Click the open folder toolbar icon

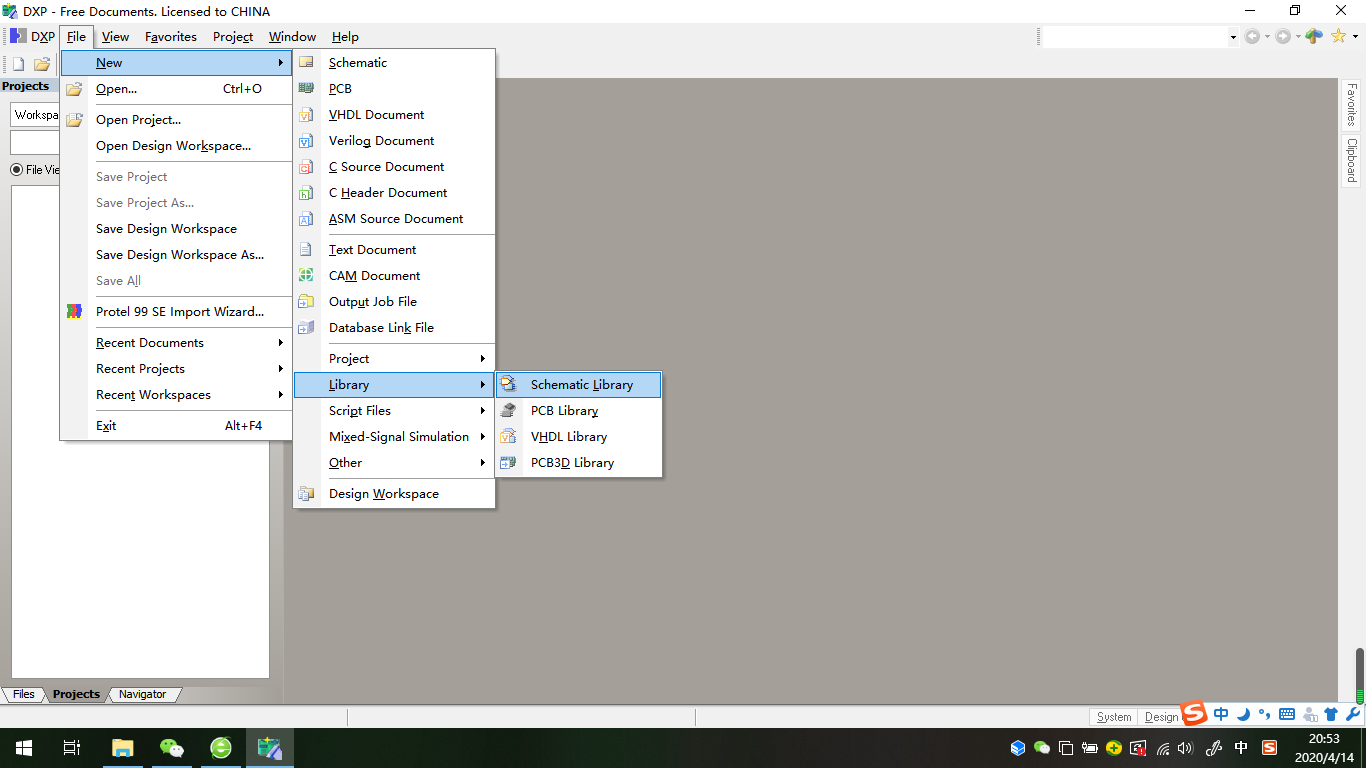[x=42, y=64]
